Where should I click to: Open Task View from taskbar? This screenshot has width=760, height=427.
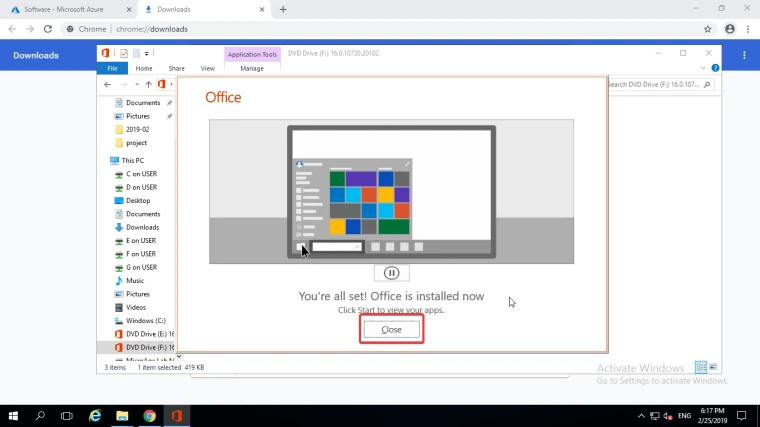[x=67, y=416]
